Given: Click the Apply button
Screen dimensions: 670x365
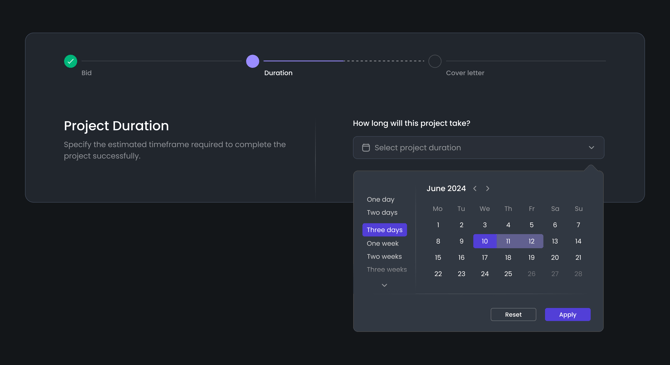Looking at the screenshot, I should click(567, 315).
